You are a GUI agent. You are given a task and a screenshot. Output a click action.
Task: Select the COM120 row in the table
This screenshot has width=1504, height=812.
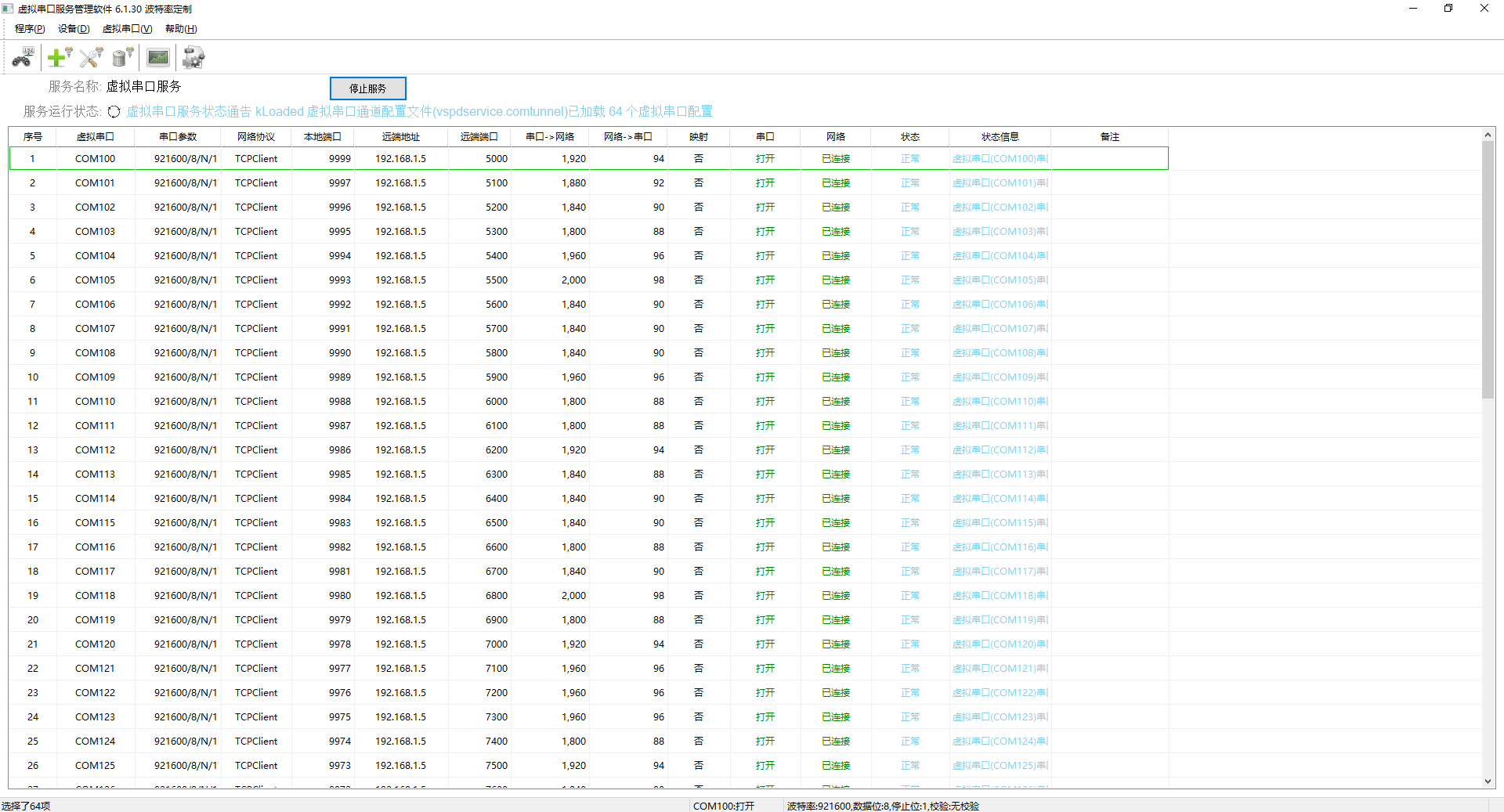coord(95,644)
